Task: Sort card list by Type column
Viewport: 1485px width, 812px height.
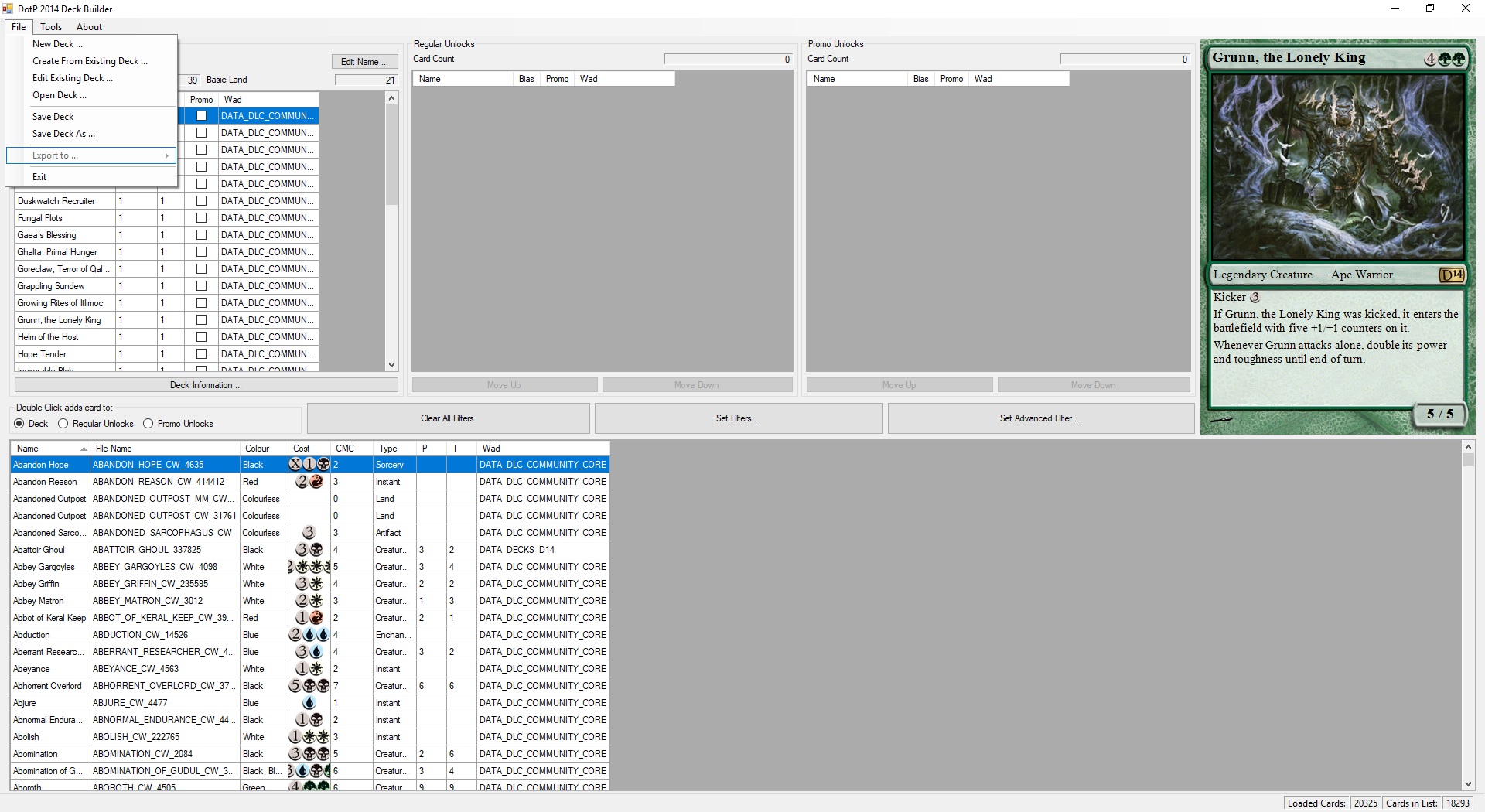Action: tap(394, 449)
